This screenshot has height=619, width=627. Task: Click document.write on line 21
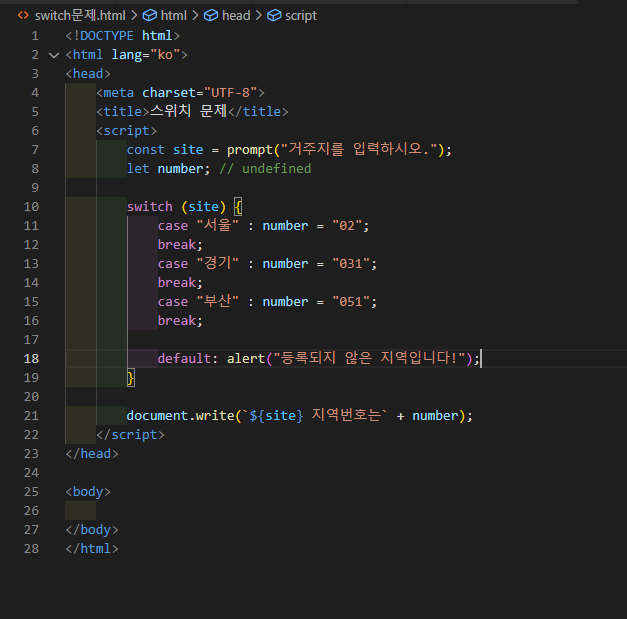pos(180,416)
